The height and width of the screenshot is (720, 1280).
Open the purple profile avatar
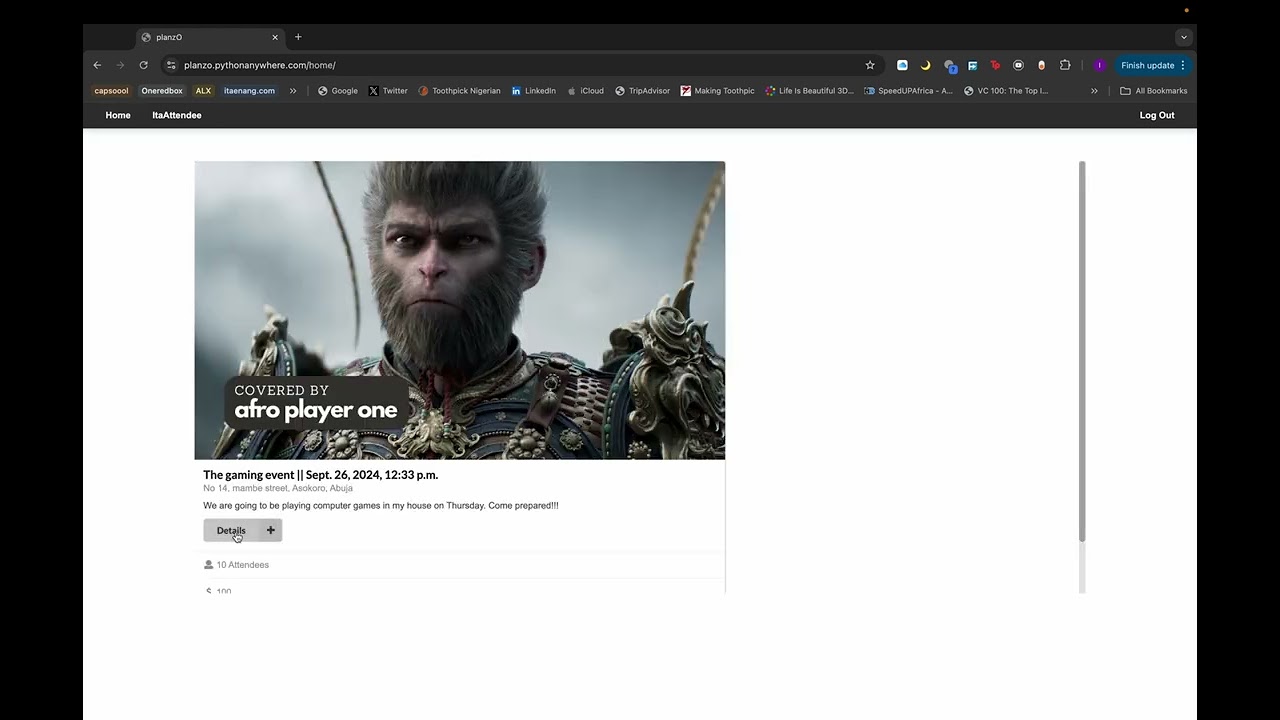(1100, 65)
